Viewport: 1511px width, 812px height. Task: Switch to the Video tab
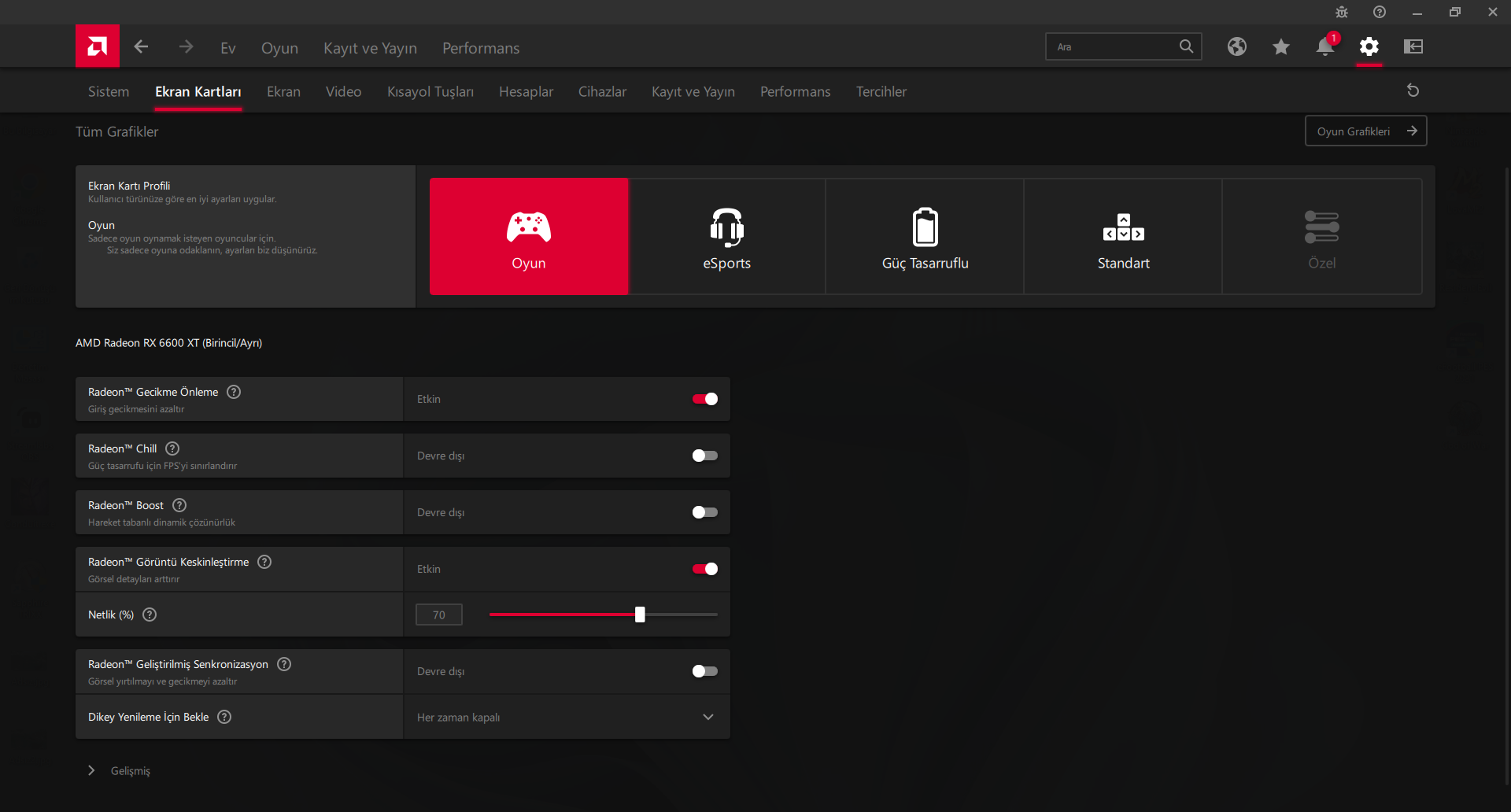coord(344,91)
